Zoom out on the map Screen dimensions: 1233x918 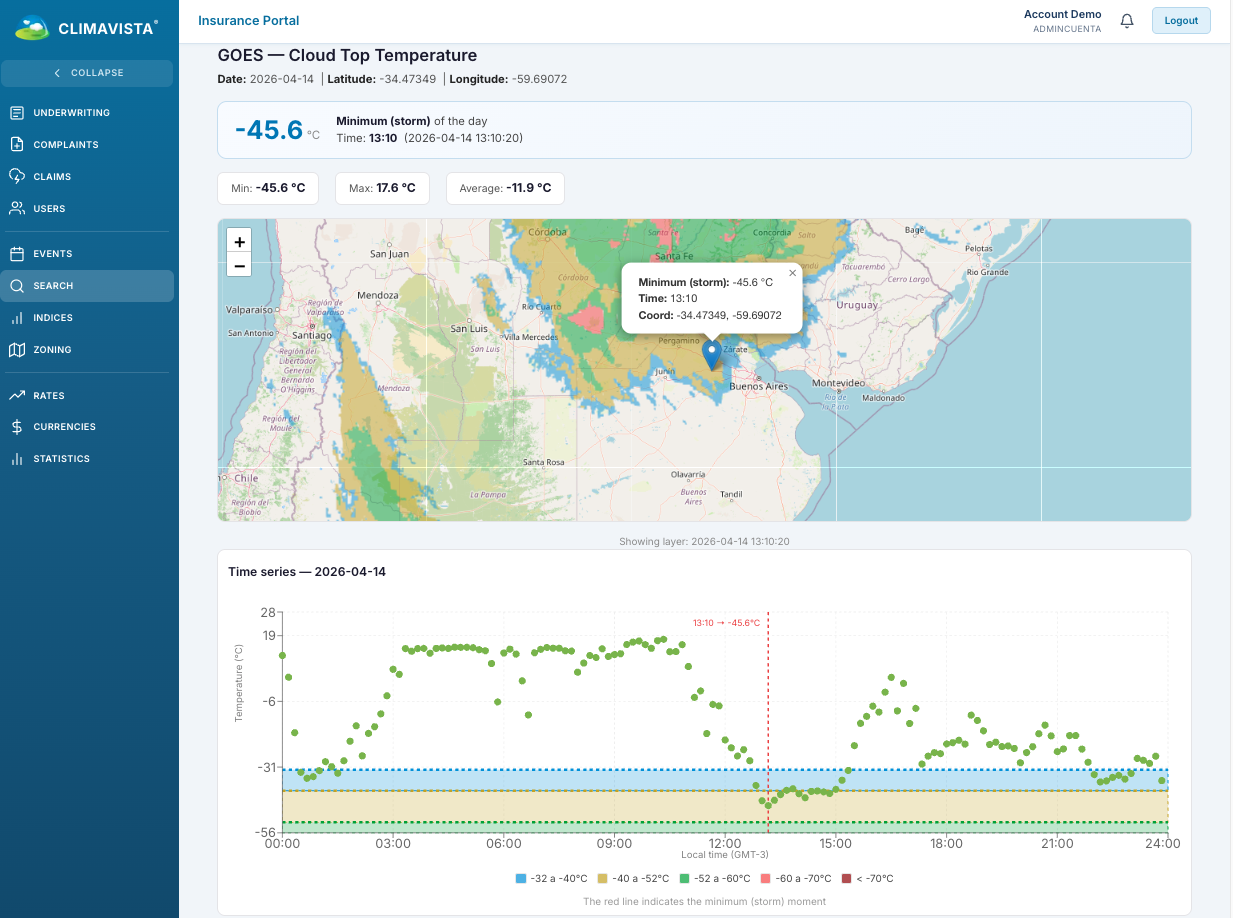(x=239, y=265)
